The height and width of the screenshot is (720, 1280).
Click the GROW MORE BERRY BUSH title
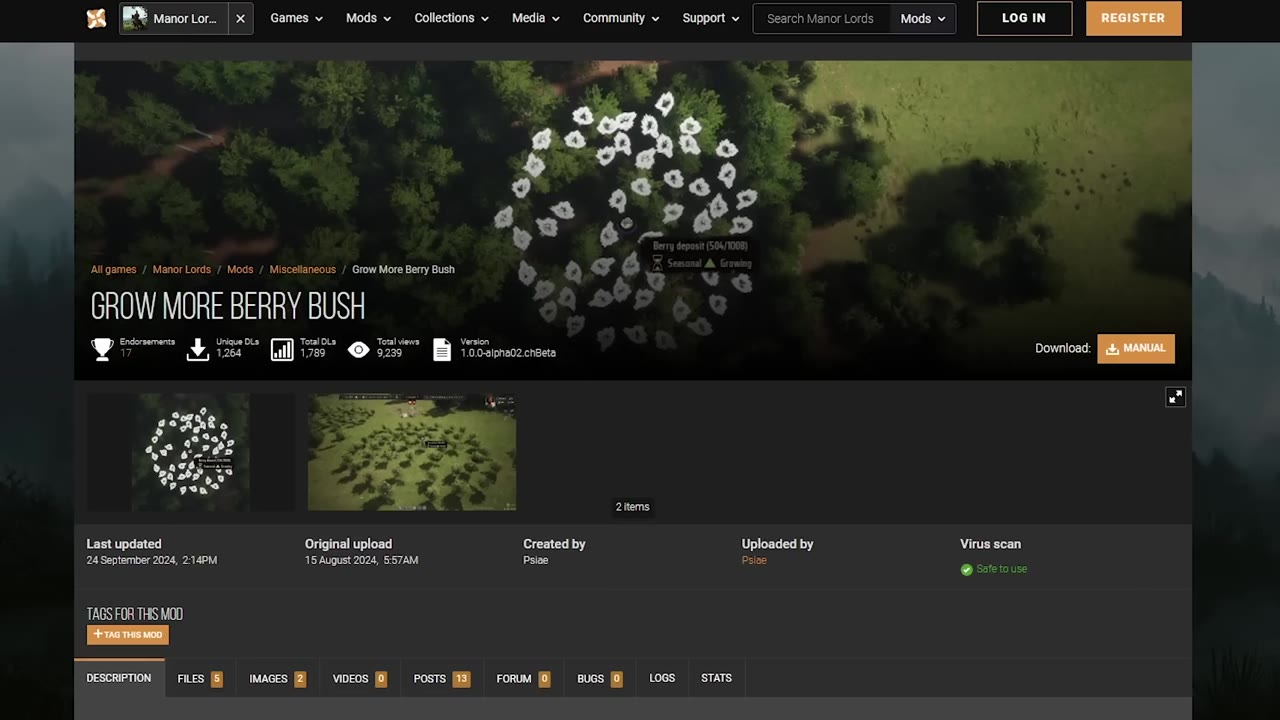click(228, 306)
